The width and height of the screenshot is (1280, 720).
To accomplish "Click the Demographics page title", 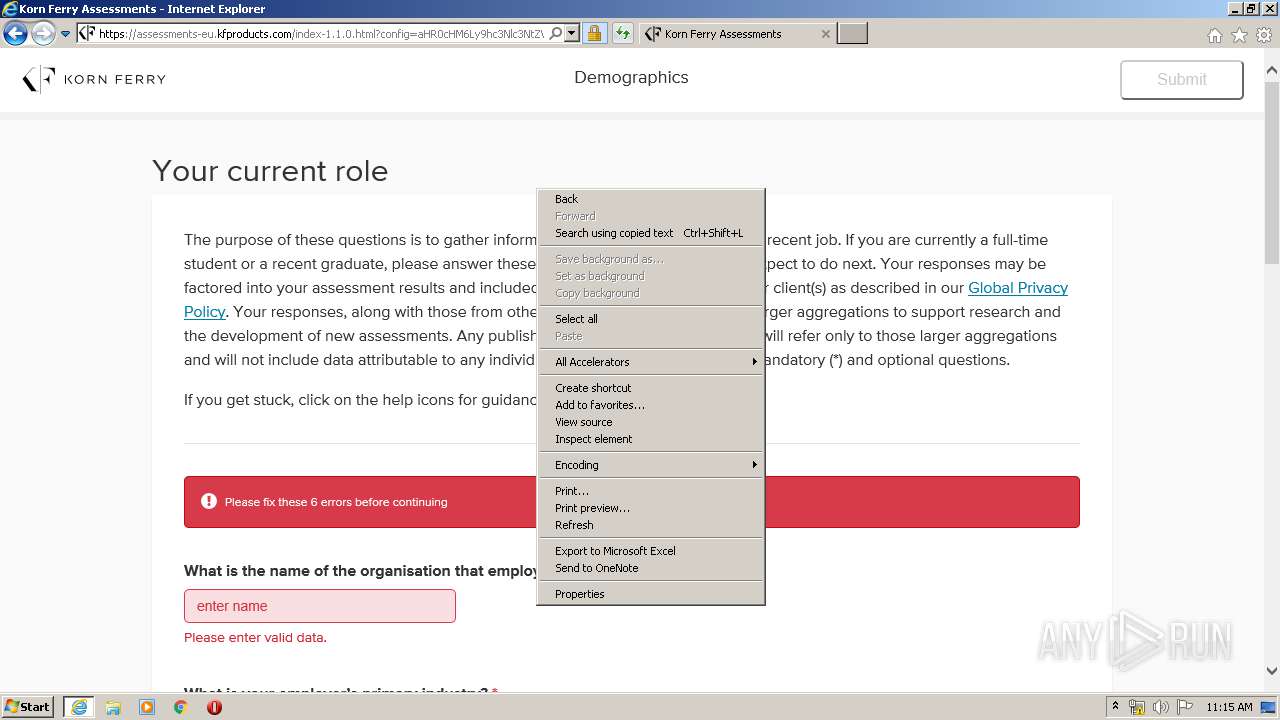I will (x=631, y=77).
